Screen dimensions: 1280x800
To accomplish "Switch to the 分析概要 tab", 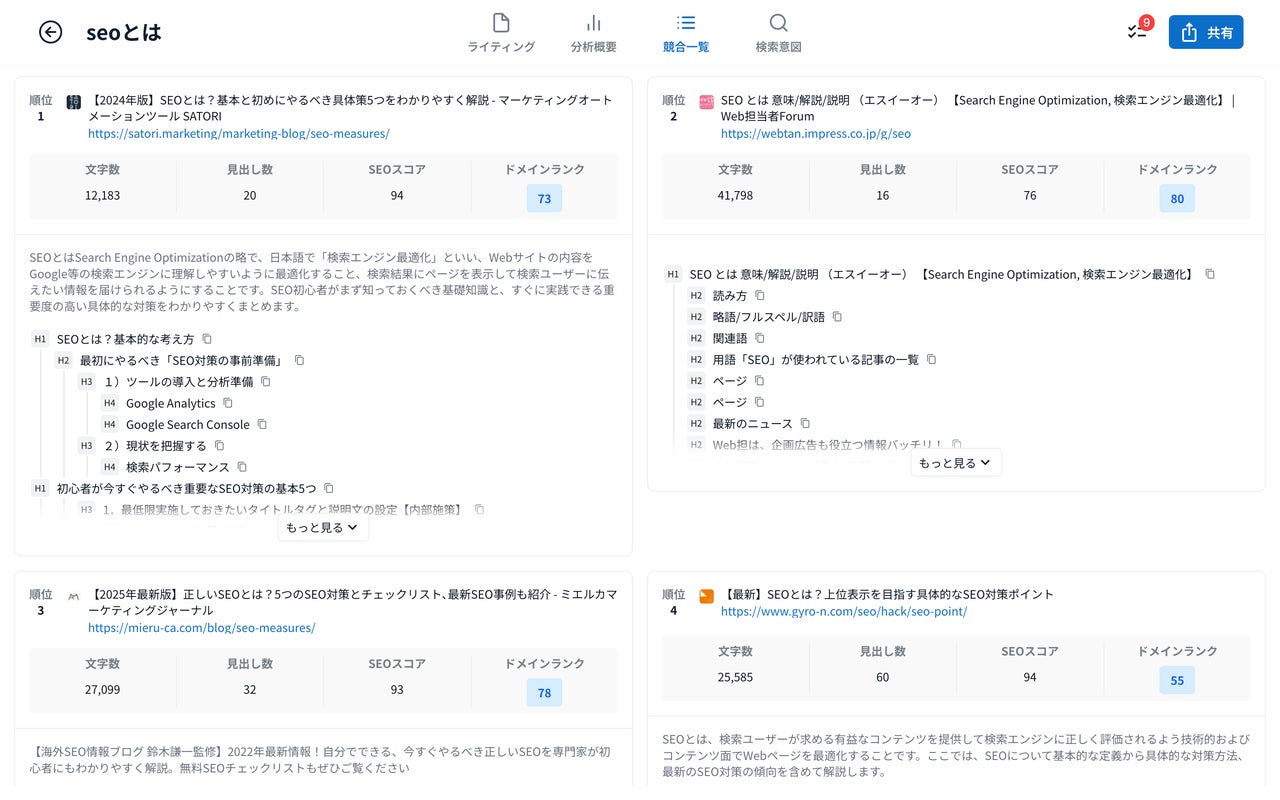I will pos(593,33).
